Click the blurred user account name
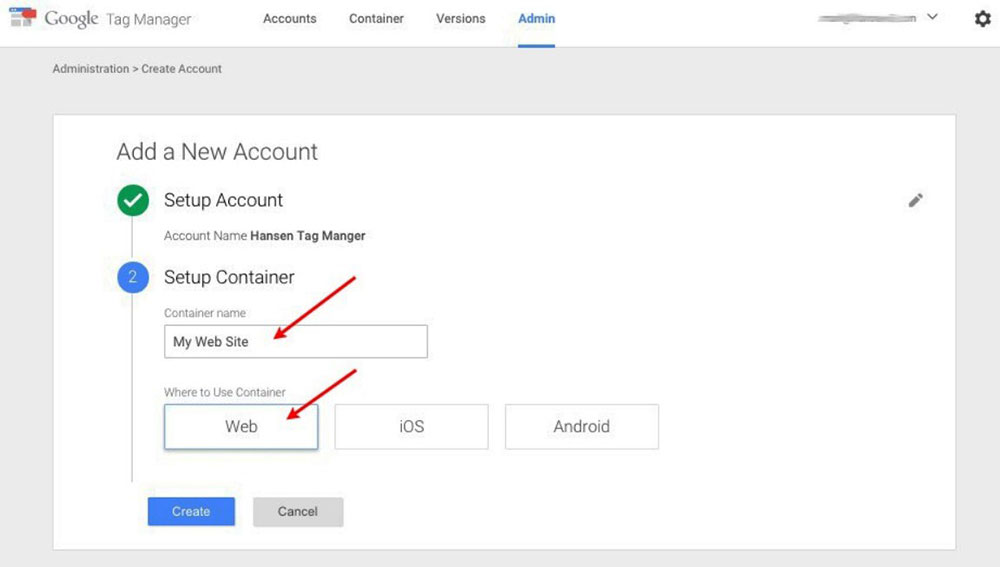Image resolution: width=1000 pixels, height=567 pixels. click(x=867, y=18)
